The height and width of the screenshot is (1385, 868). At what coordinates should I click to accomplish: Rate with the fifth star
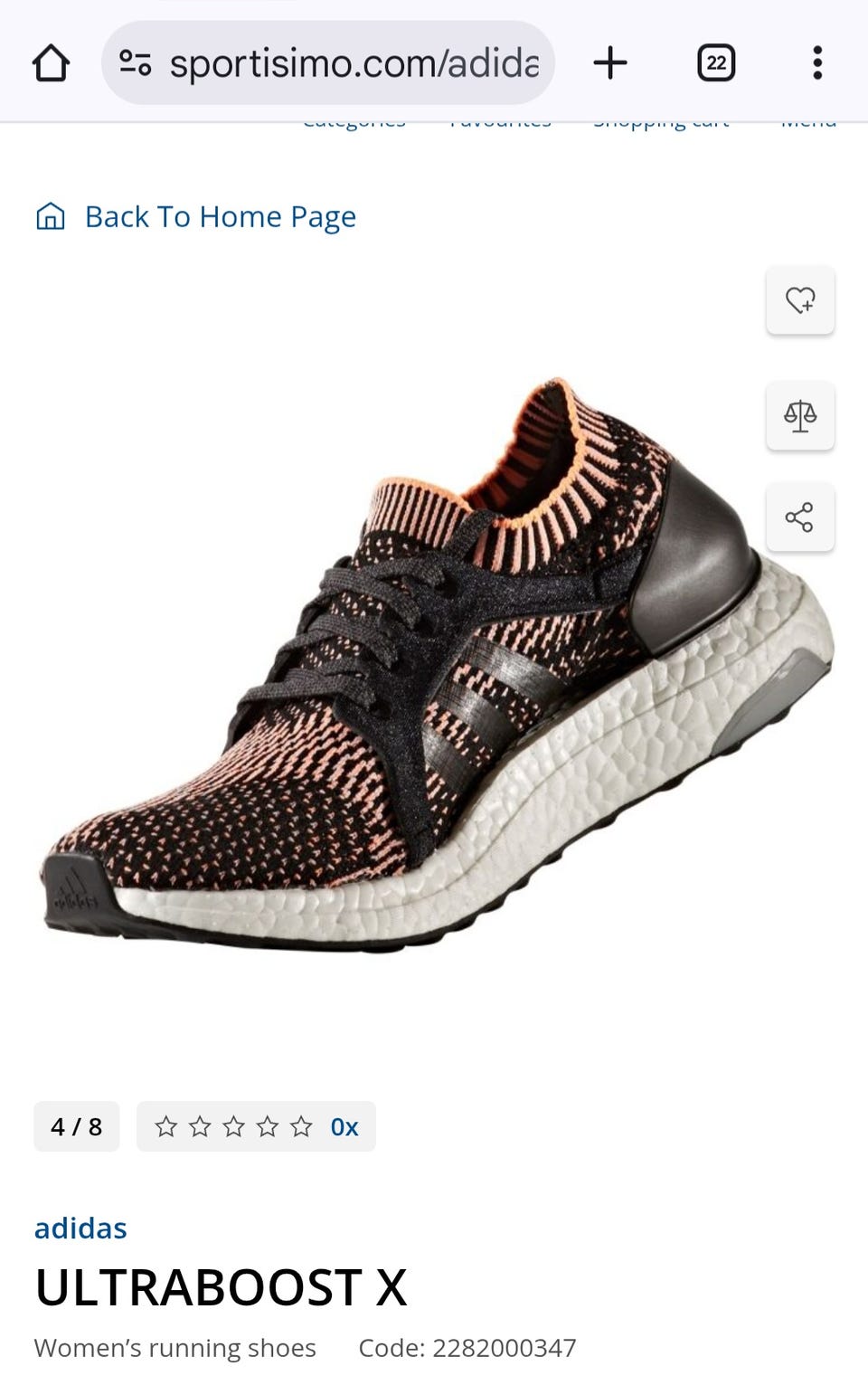click(301, 1126)
